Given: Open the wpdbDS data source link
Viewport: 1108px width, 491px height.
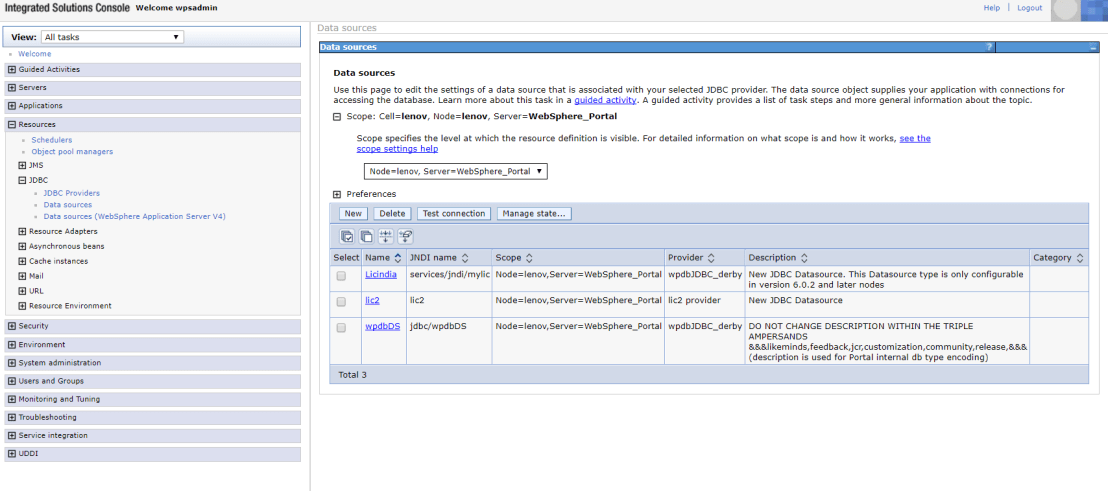Looking at the screenshot, I should pos(382,326).
